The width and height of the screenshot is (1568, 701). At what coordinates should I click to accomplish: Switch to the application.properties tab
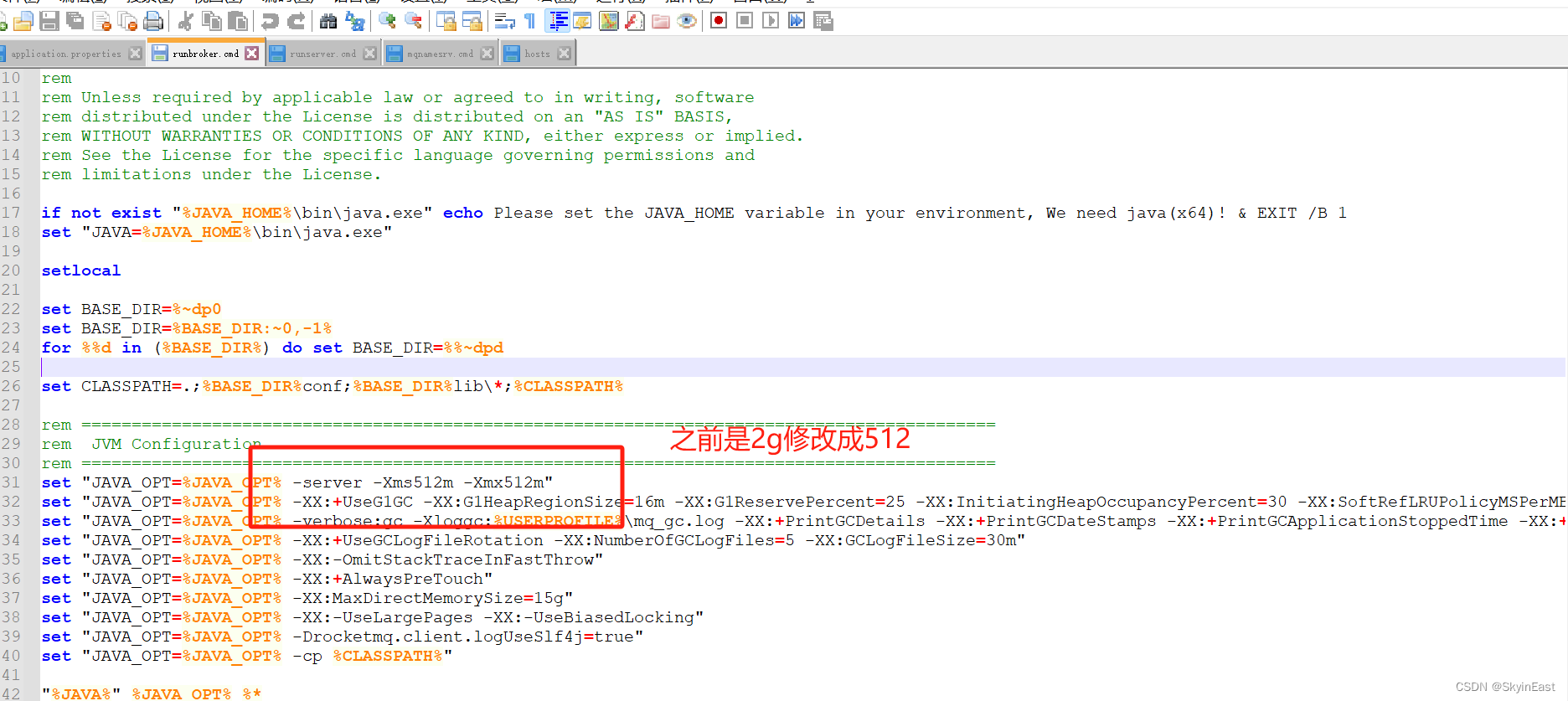coord(65,54)
